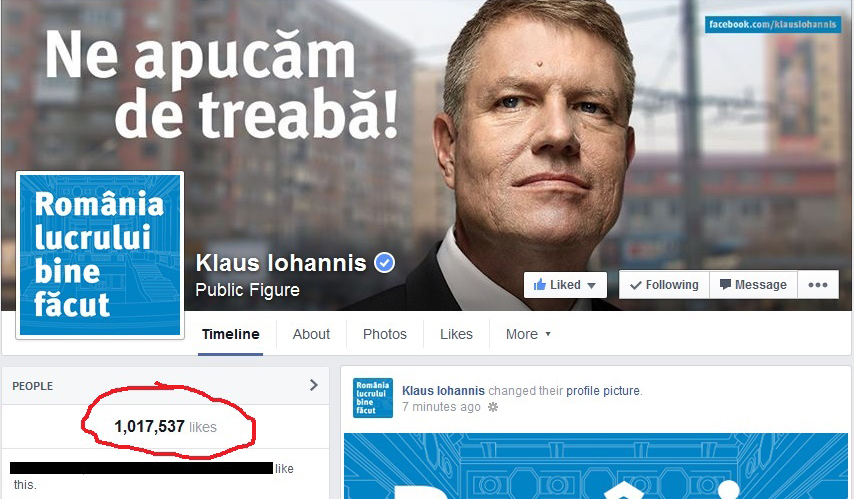
Task: Click the 1,017,537 likes count
Action: click(x=166, y=426)
